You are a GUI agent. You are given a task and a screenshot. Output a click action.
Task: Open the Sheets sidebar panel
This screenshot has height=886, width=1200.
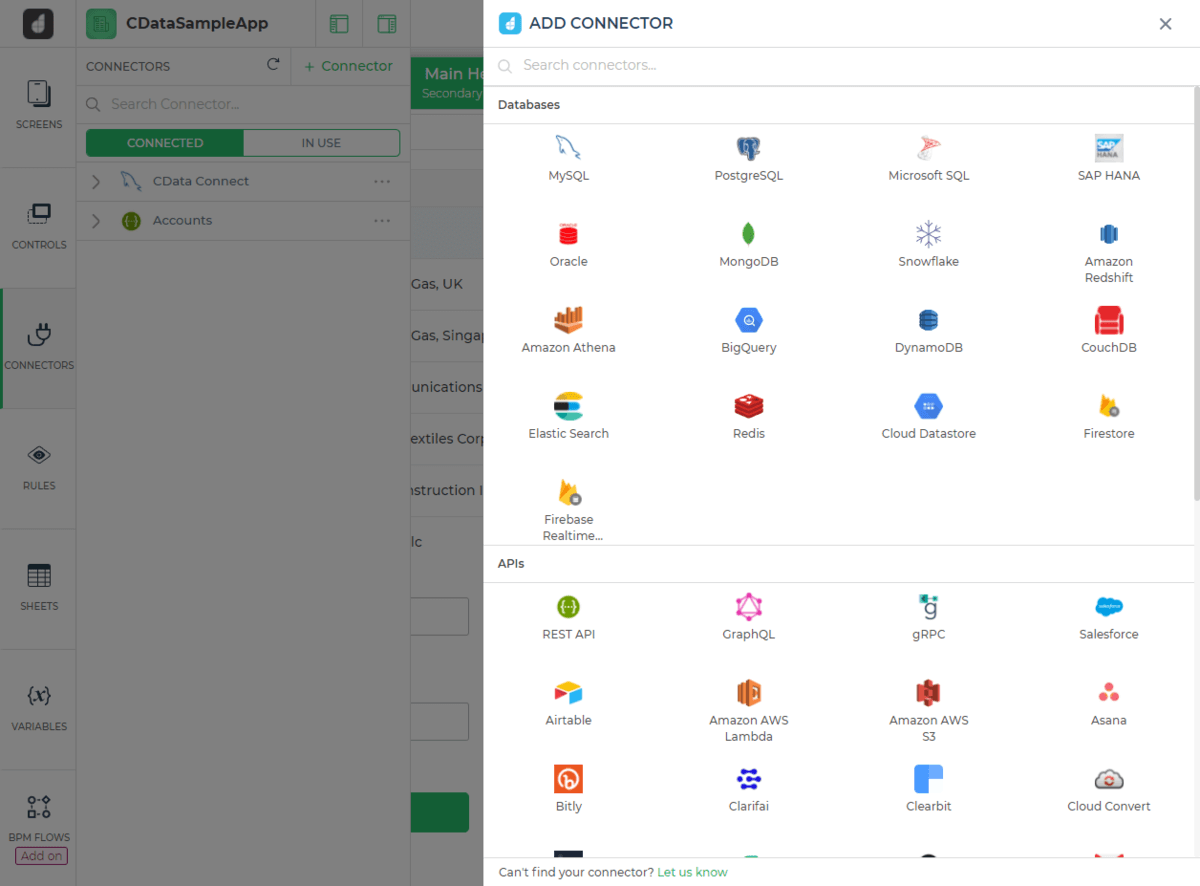[x=39, y=588]
